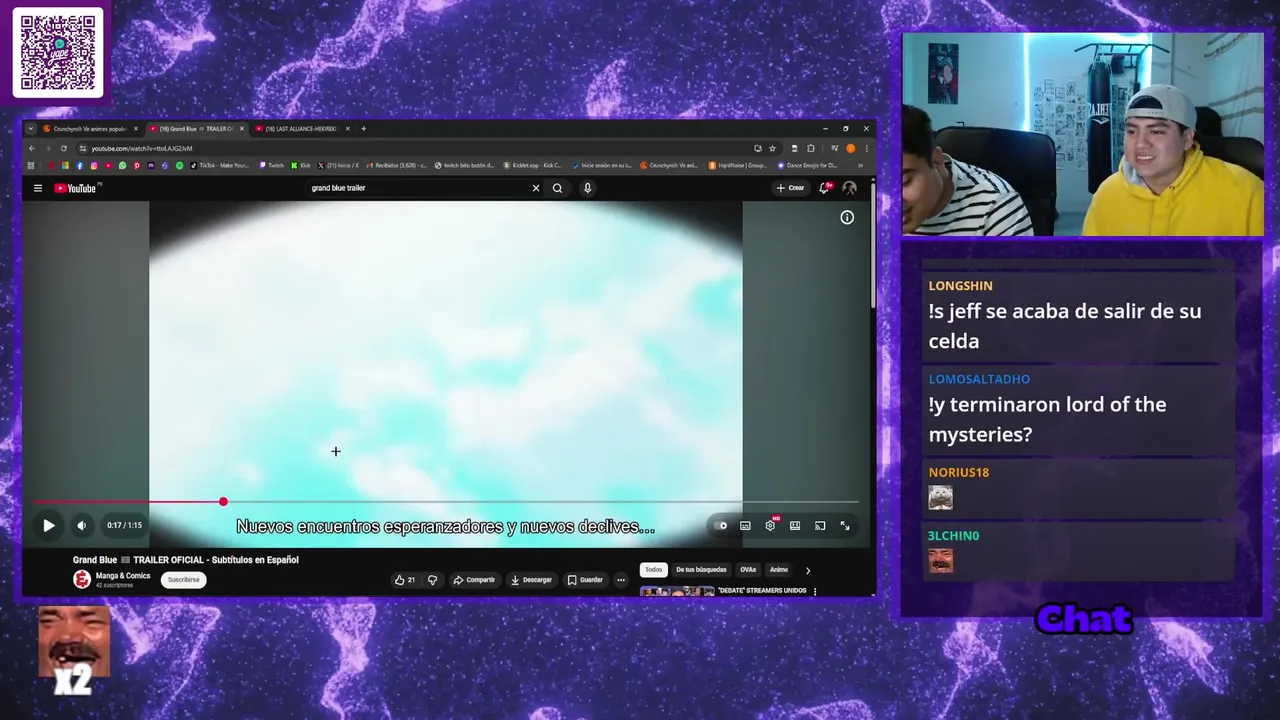This screenshot has width=1280, height=720.
Task: Open the YouTube account avatar menu
Action: point(849,188)
